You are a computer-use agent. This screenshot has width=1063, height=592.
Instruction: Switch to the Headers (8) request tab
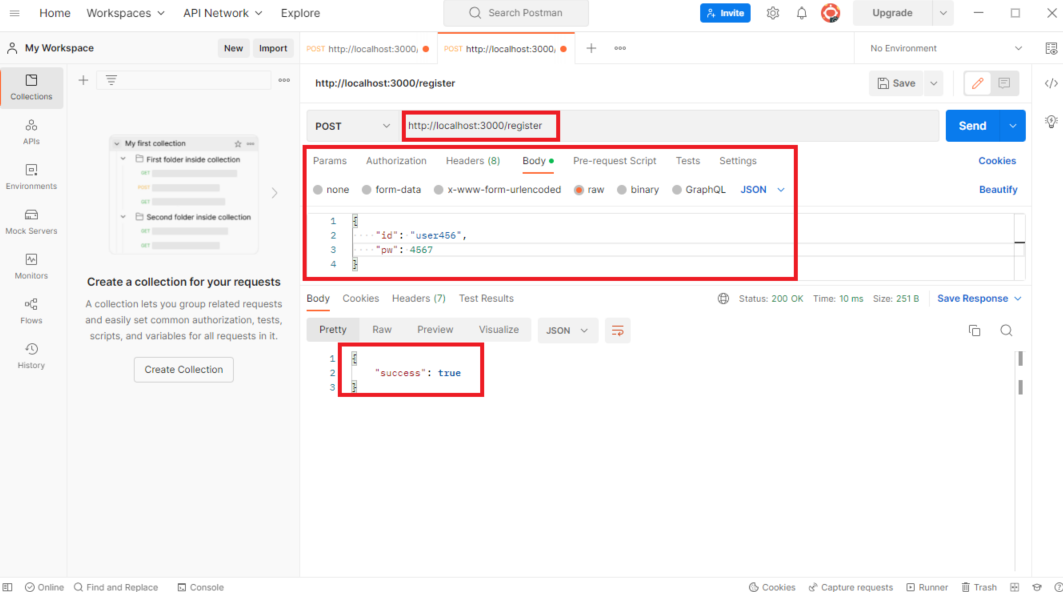tap(473, 161)
